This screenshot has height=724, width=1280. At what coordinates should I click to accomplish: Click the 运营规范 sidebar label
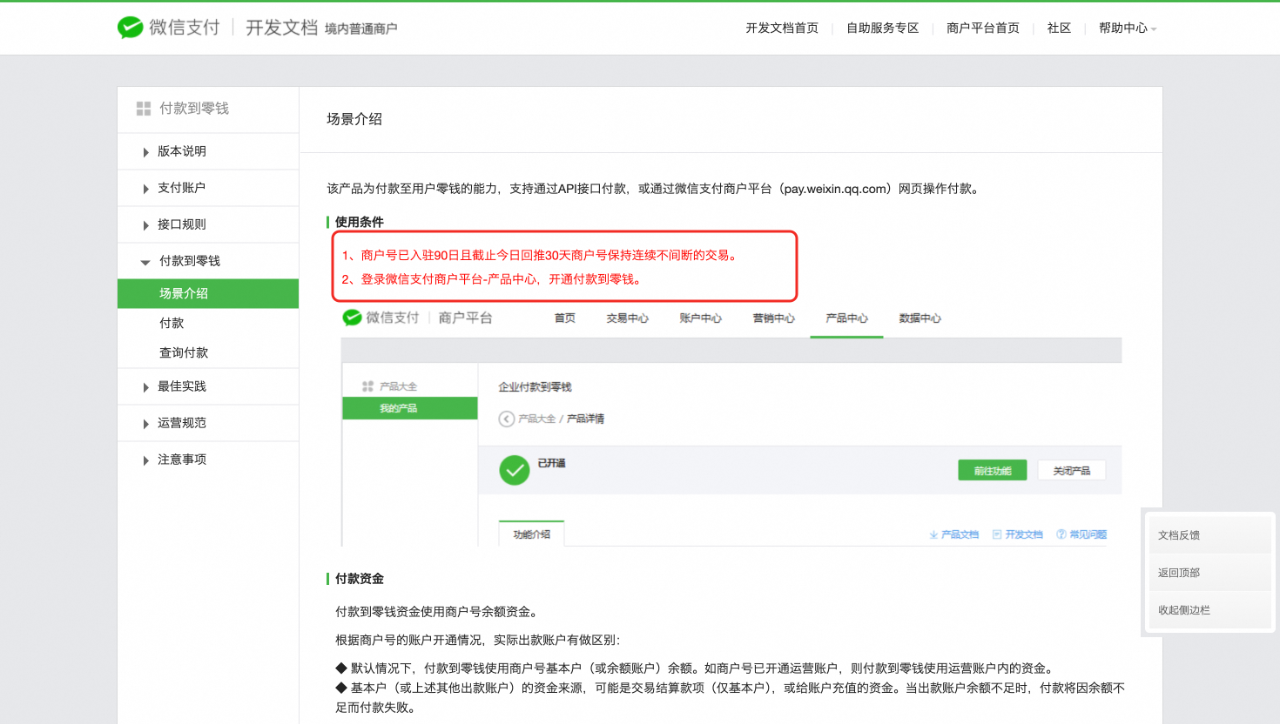(x=182, y=423)
